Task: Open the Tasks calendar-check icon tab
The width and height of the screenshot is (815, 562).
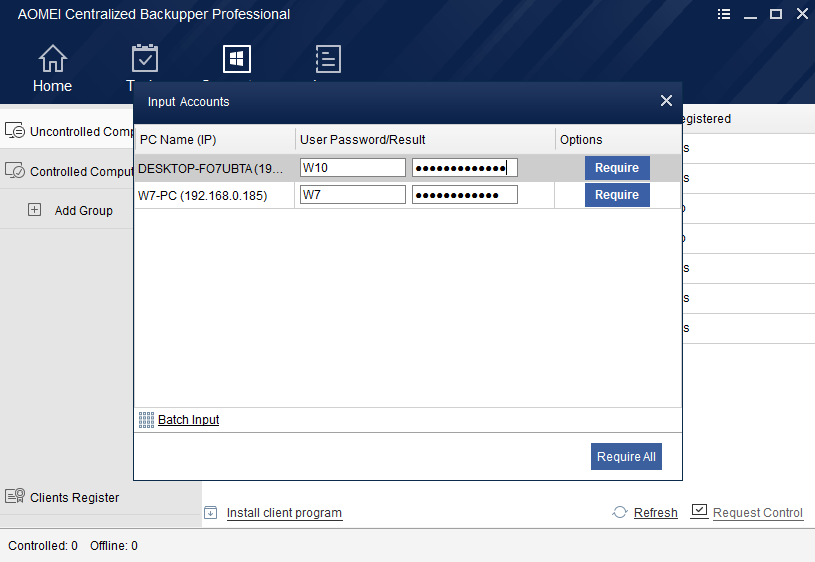Action: [145, 58]
